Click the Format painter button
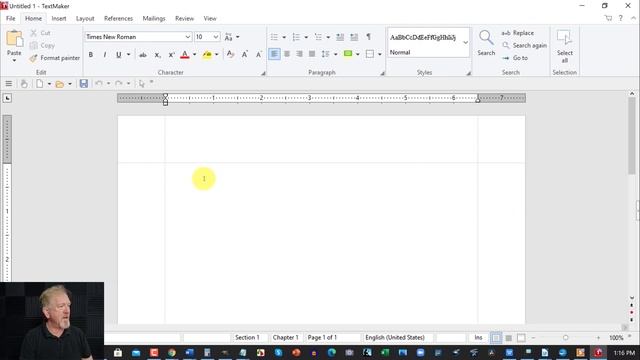This screenshot has height=360, width=640. tap(55, 58)
